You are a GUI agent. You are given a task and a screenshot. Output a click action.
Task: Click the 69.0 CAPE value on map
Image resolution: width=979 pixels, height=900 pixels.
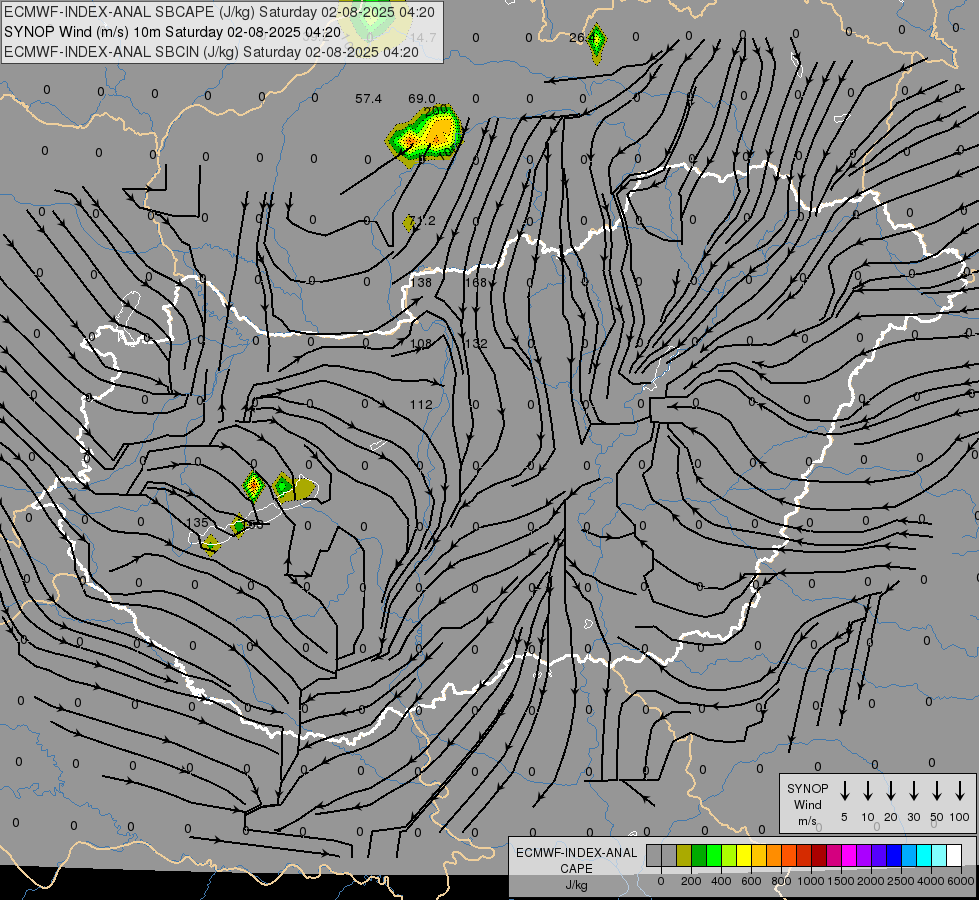[x=421, y=99]
